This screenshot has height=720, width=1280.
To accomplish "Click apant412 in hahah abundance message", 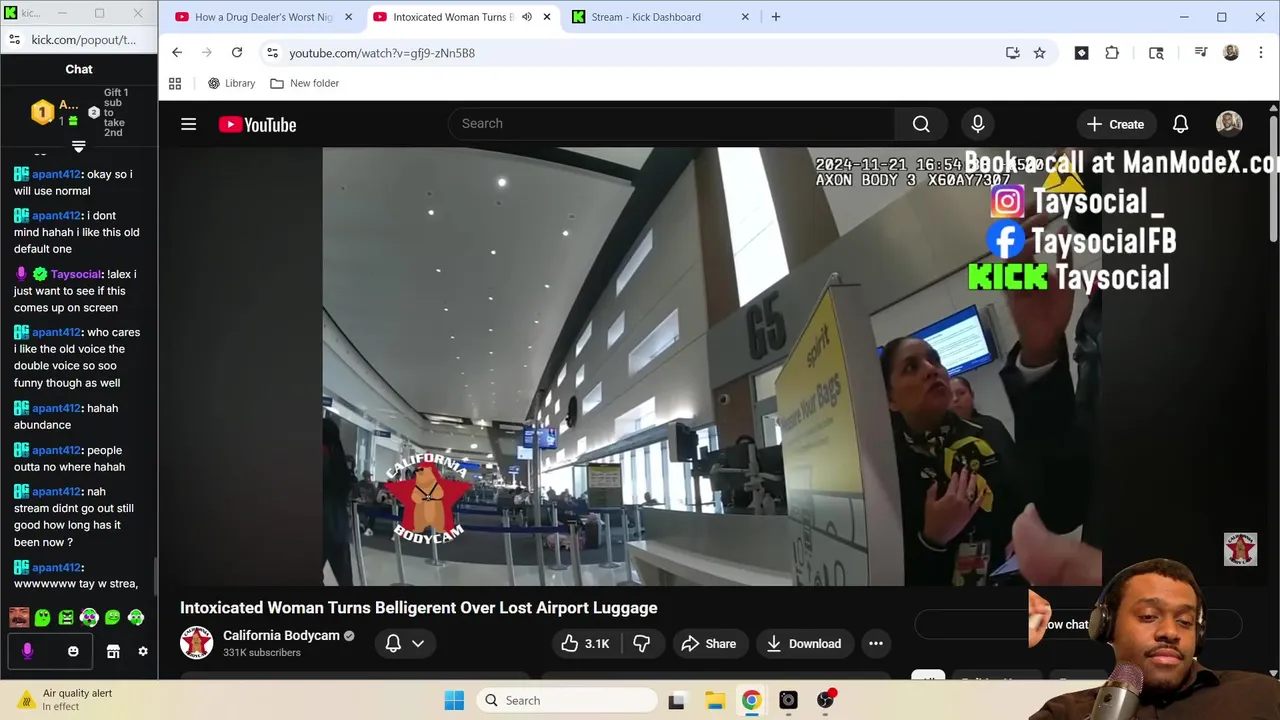I will click(x=56, y=408).
